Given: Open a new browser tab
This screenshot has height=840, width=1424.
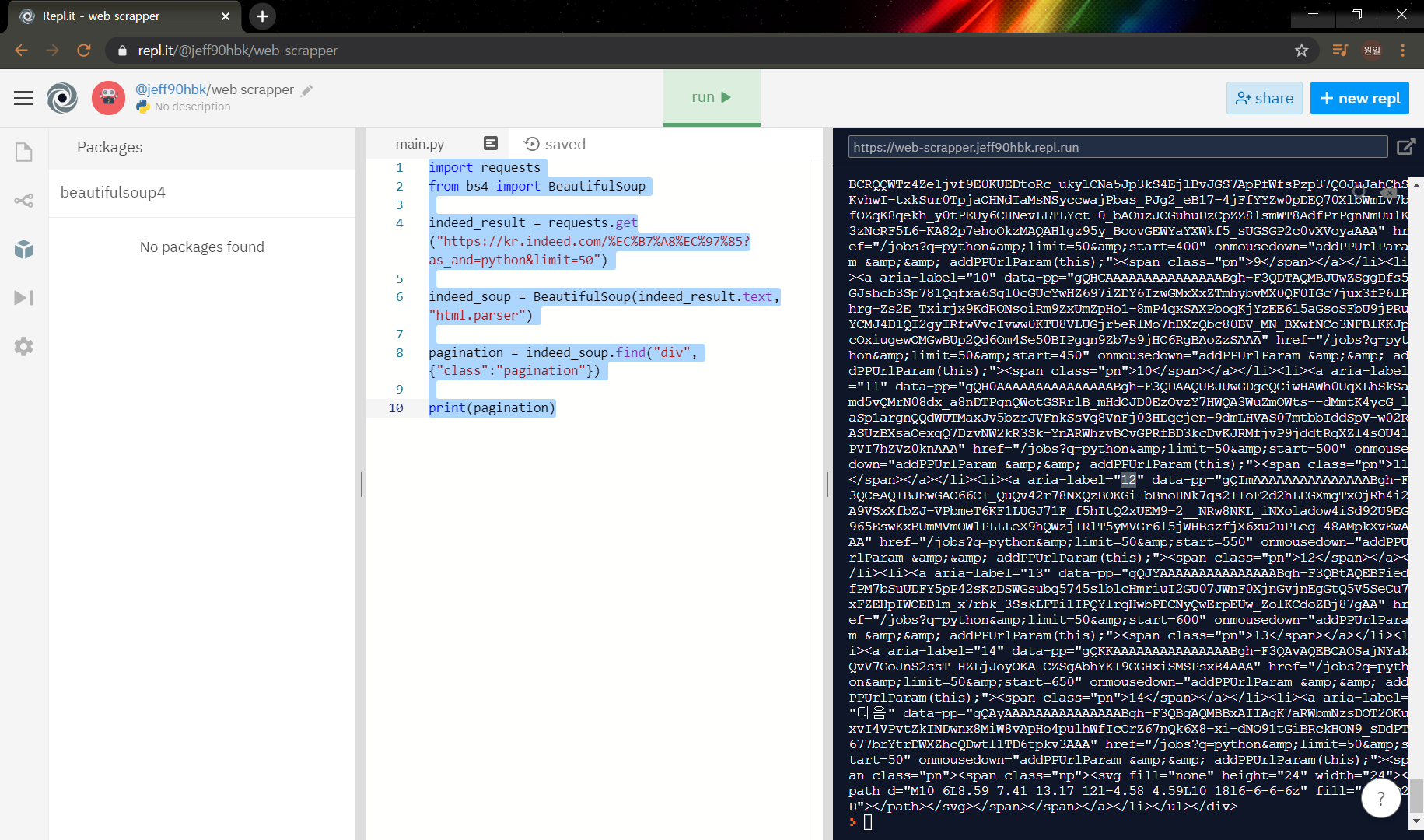Looking at the screenshot, I should [x=262, y=16].
